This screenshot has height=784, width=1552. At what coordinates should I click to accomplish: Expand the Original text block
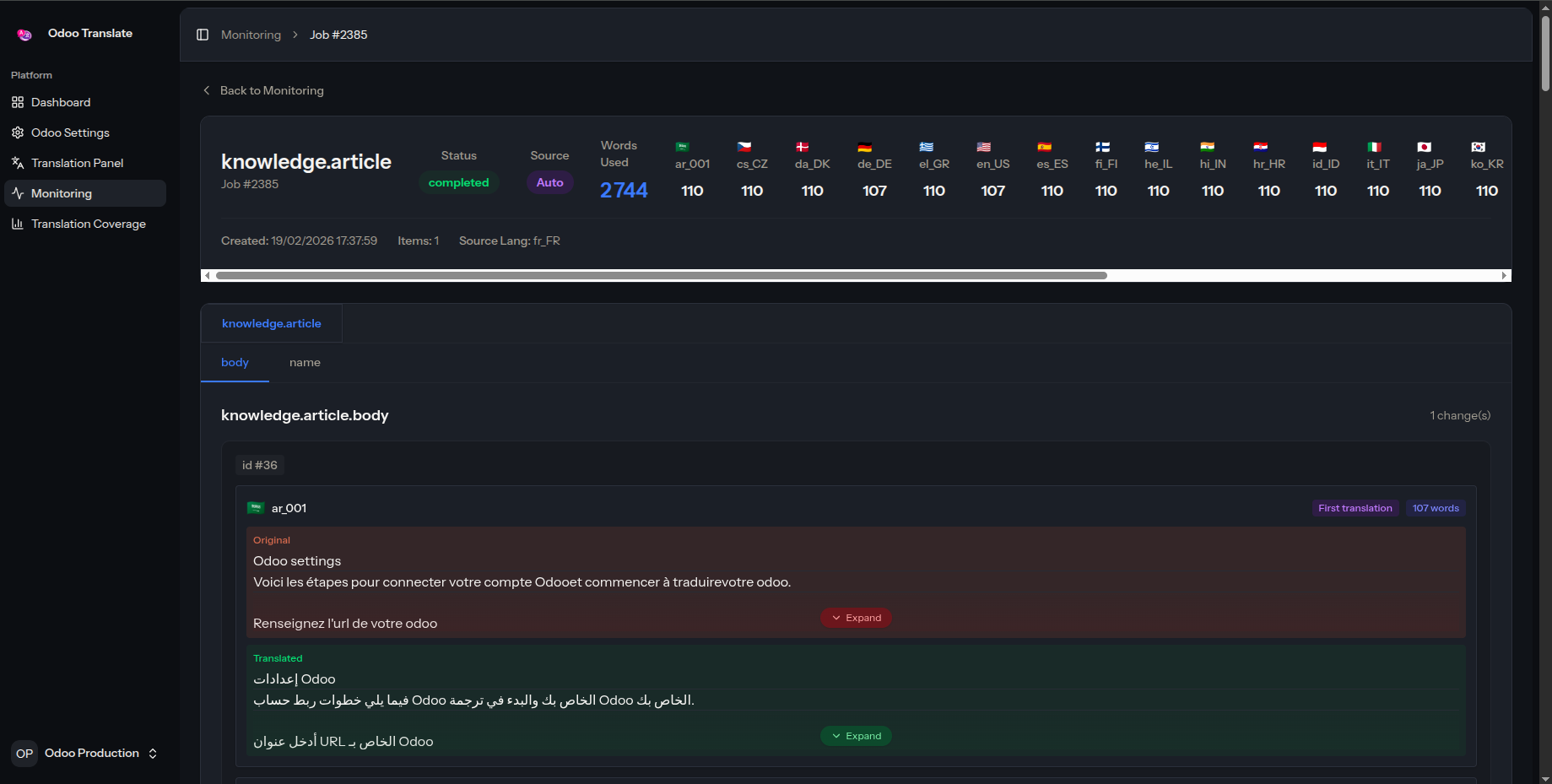pos(856,618)
